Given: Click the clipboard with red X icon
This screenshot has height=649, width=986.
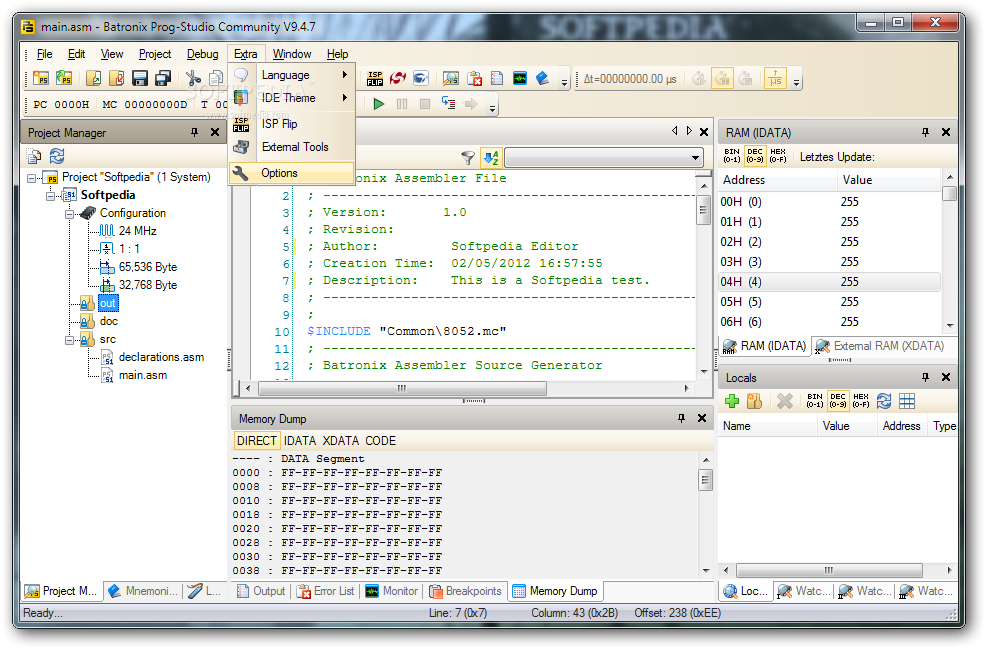Looking at the screenshot, I should tap(474, 79).
